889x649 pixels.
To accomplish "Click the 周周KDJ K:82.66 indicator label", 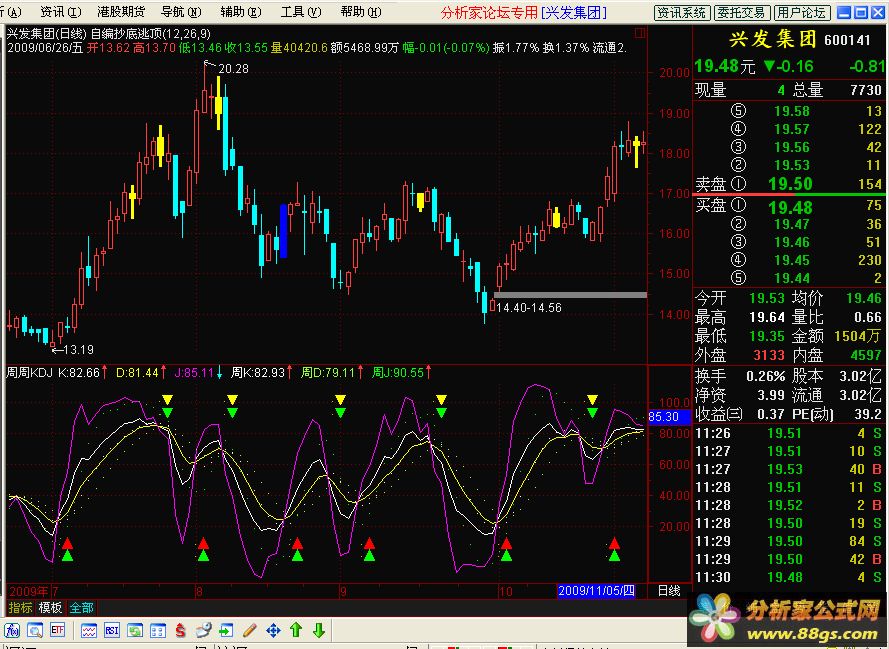I will 53,372.
